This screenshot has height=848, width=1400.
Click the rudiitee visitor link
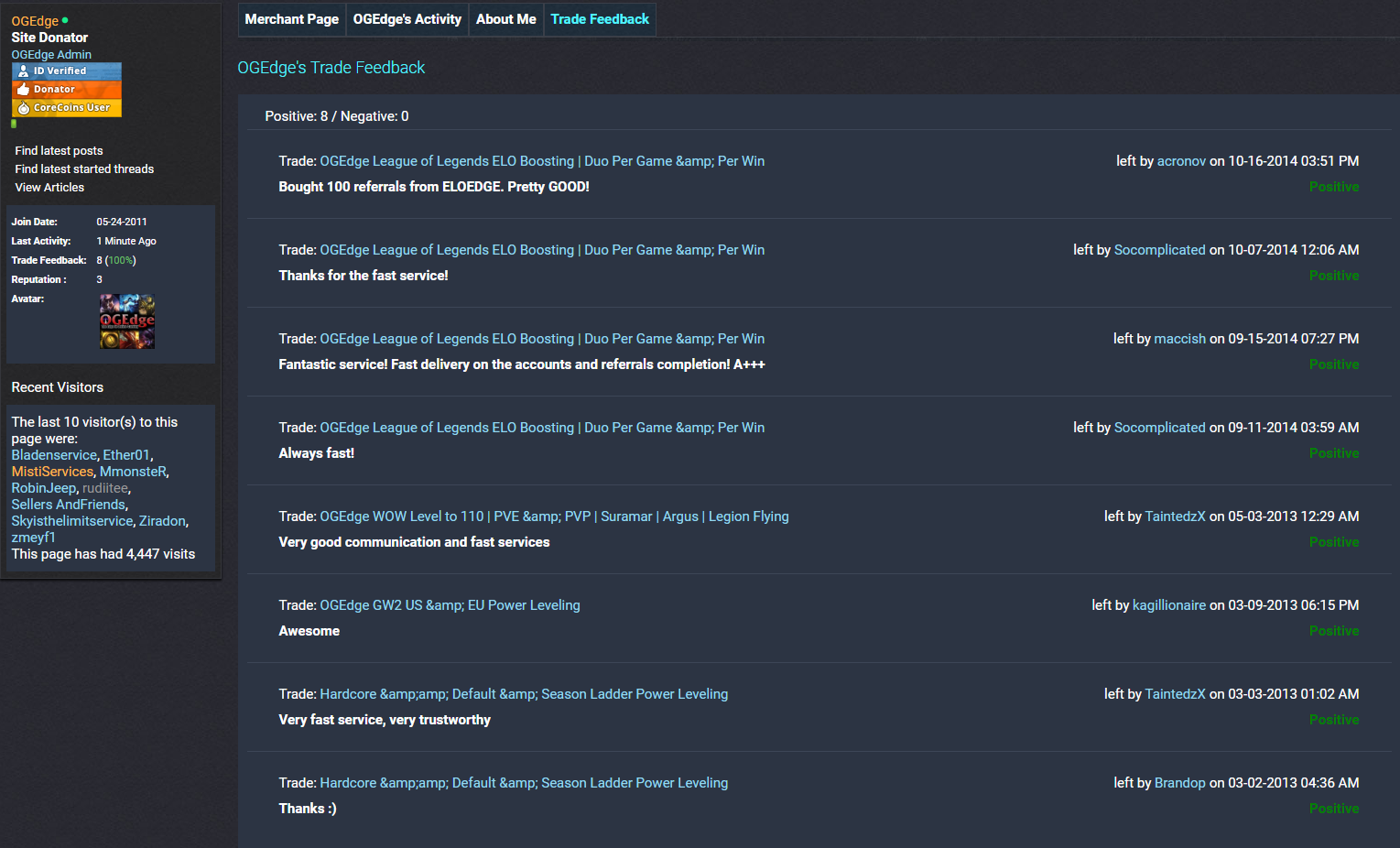click(x=105, y=488)
